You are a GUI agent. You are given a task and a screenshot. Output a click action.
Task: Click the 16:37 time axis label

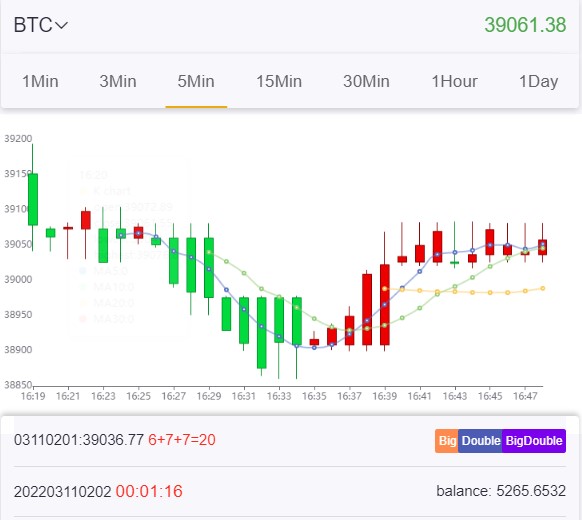click(349, 396)
